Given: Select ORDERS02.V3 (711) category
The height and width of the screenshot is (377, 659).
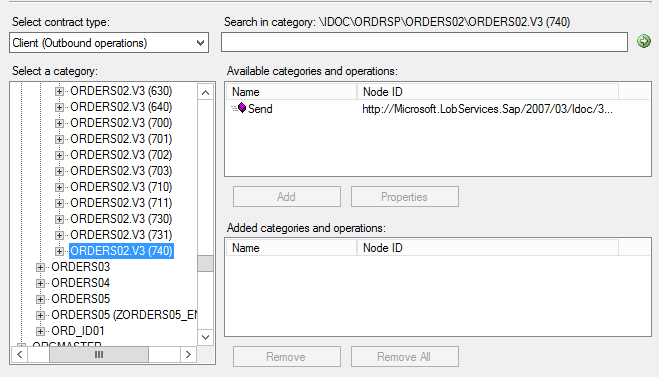Looking at the screenshot, I should point(121,203).
